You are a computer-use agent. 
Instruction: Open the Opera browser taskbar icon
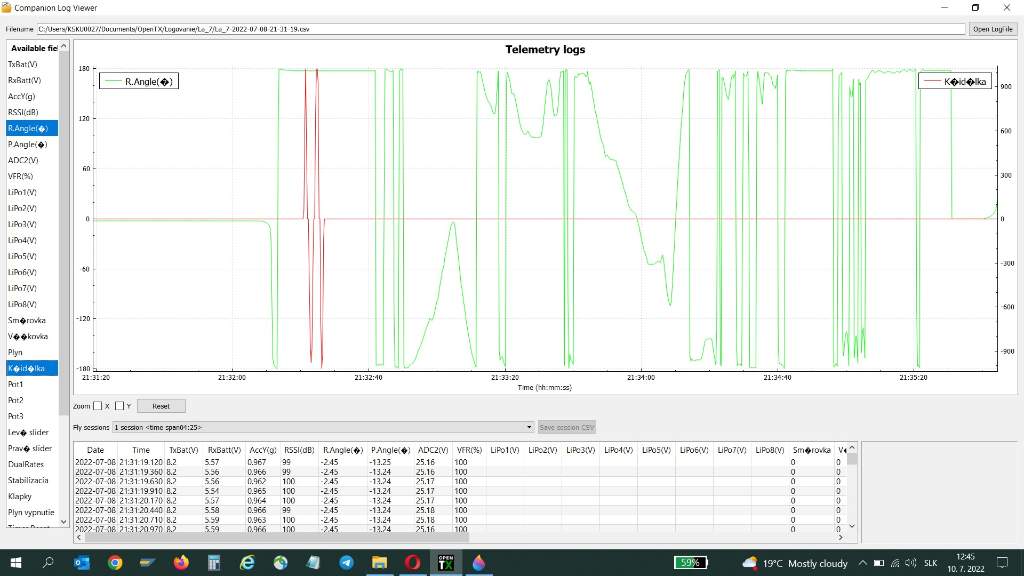(x=412, y=563)
